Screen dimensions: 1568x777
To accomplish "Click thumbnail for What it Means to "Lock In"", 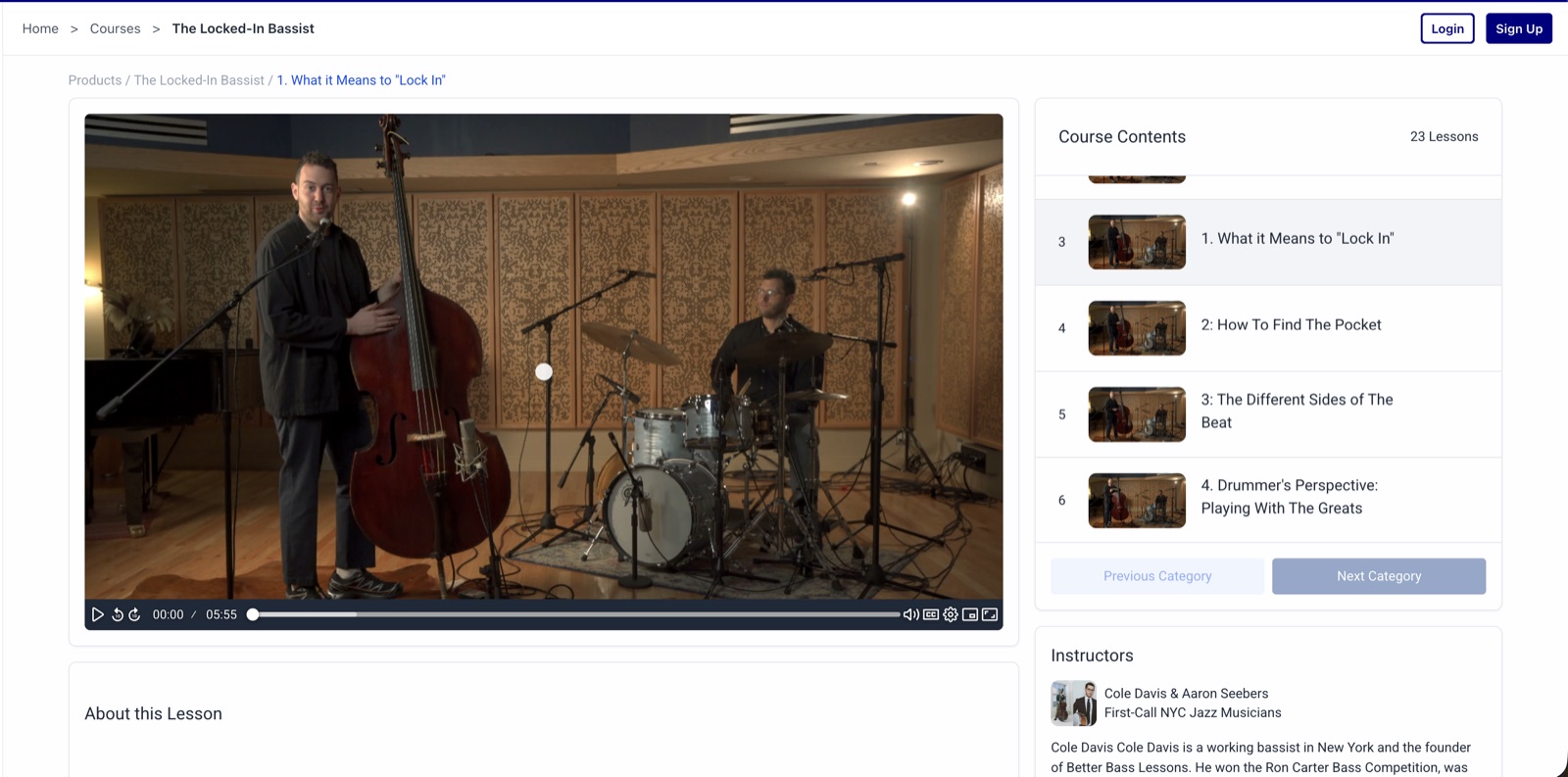I will tap(1137, 242).
